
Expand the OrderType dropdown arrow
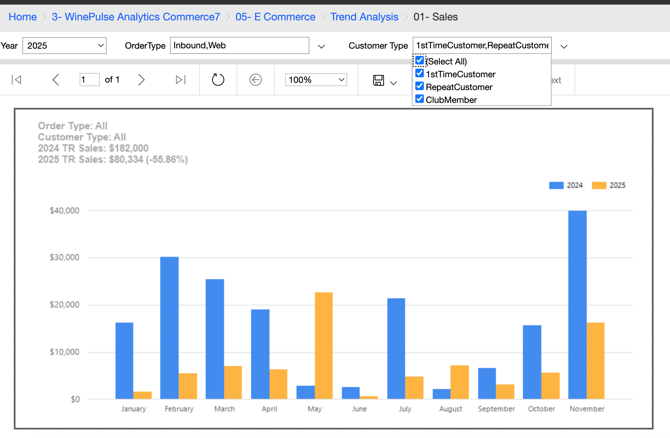[x=321, y=46]
